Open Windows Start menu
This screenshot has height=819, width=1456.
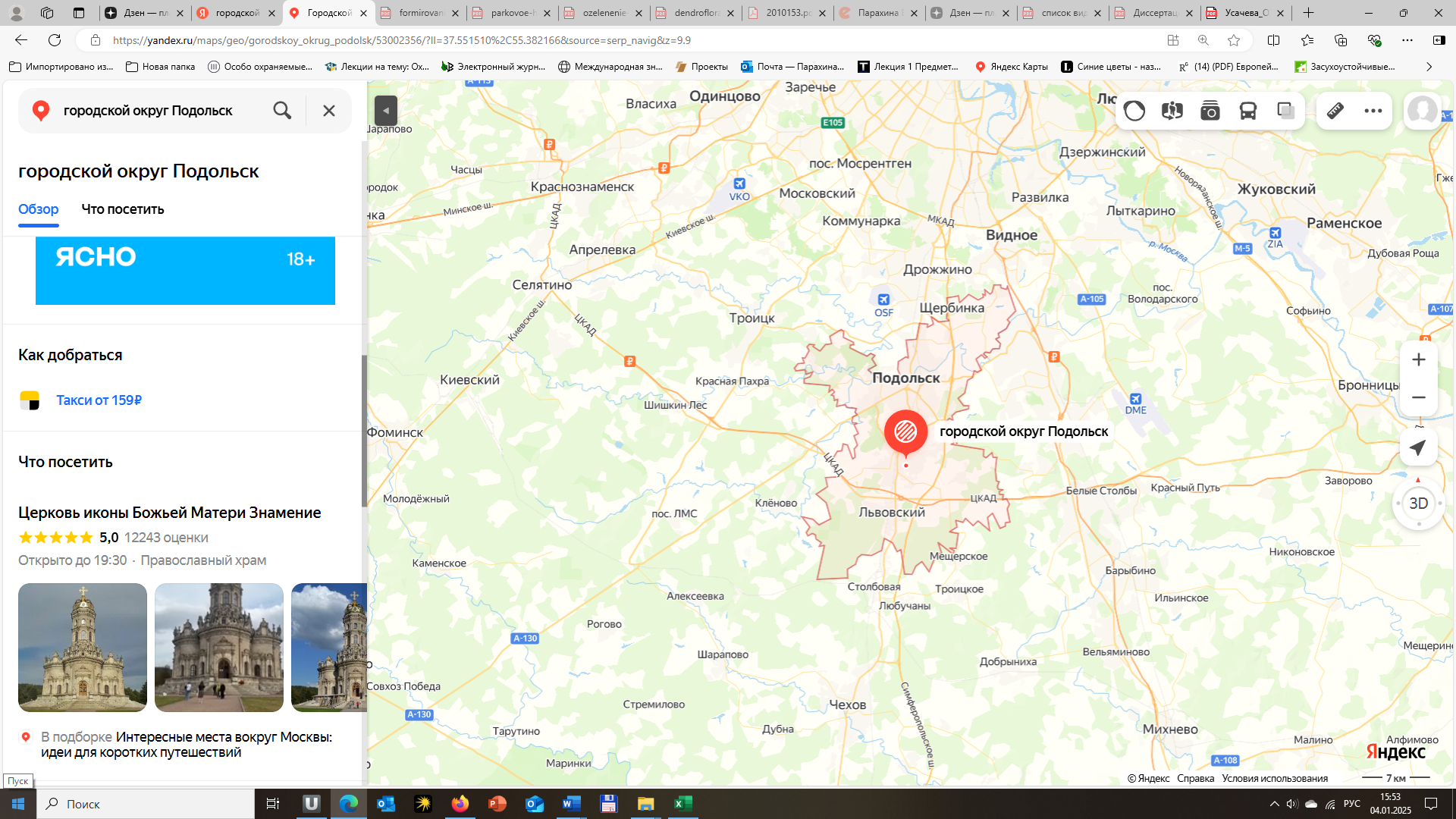click(x=18, y=804)
